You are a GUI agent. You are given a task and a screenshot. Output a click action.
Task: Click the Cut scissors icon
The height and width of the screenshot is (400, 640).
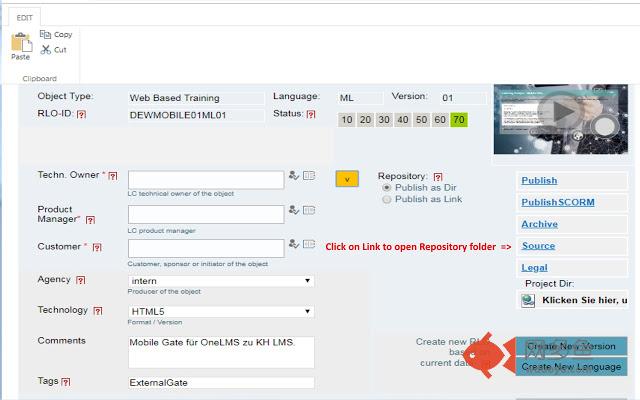pos(45,50)
